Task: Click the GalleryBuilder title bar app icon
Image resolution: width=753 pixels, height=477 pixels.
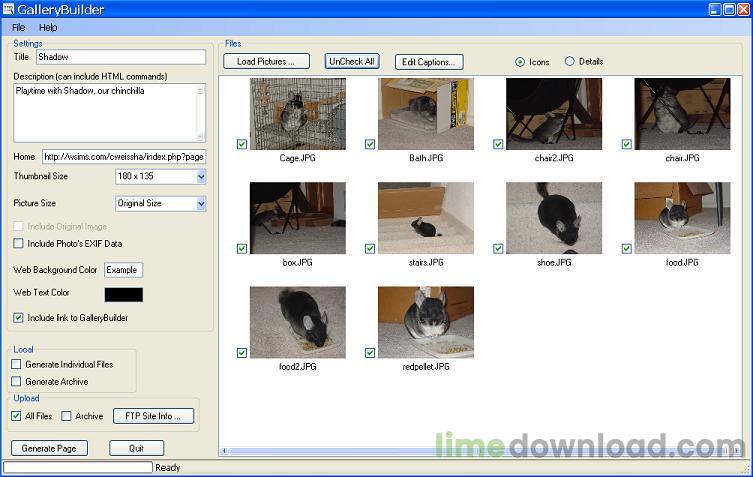Action: tap(9, 10)
